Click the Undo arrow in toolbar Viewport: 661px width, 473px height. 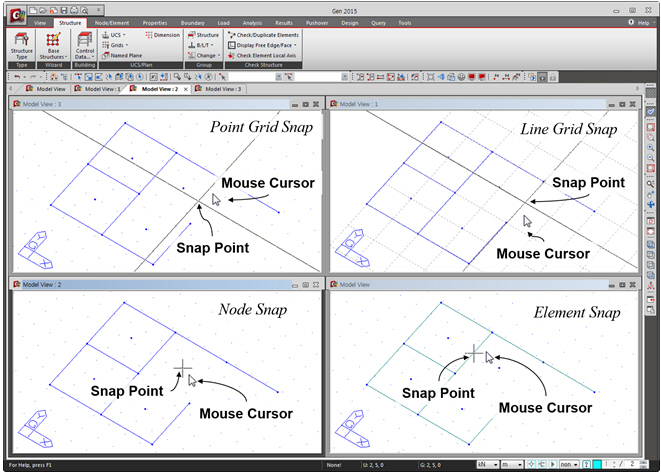[x=17, y=76]
